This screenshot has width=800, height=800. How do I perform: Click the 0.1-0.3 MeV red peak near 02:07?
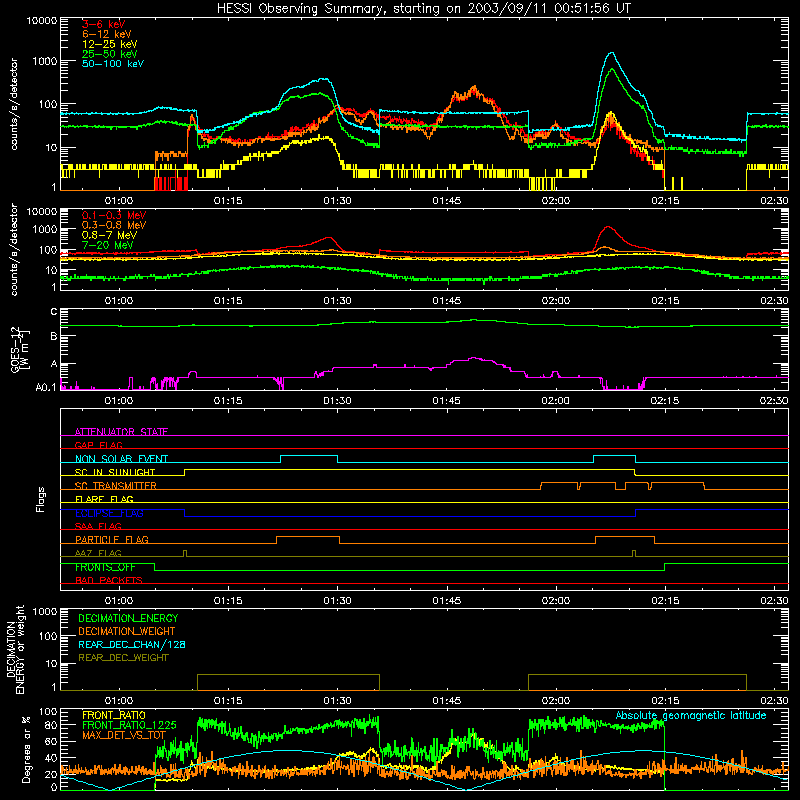(608, 227)
